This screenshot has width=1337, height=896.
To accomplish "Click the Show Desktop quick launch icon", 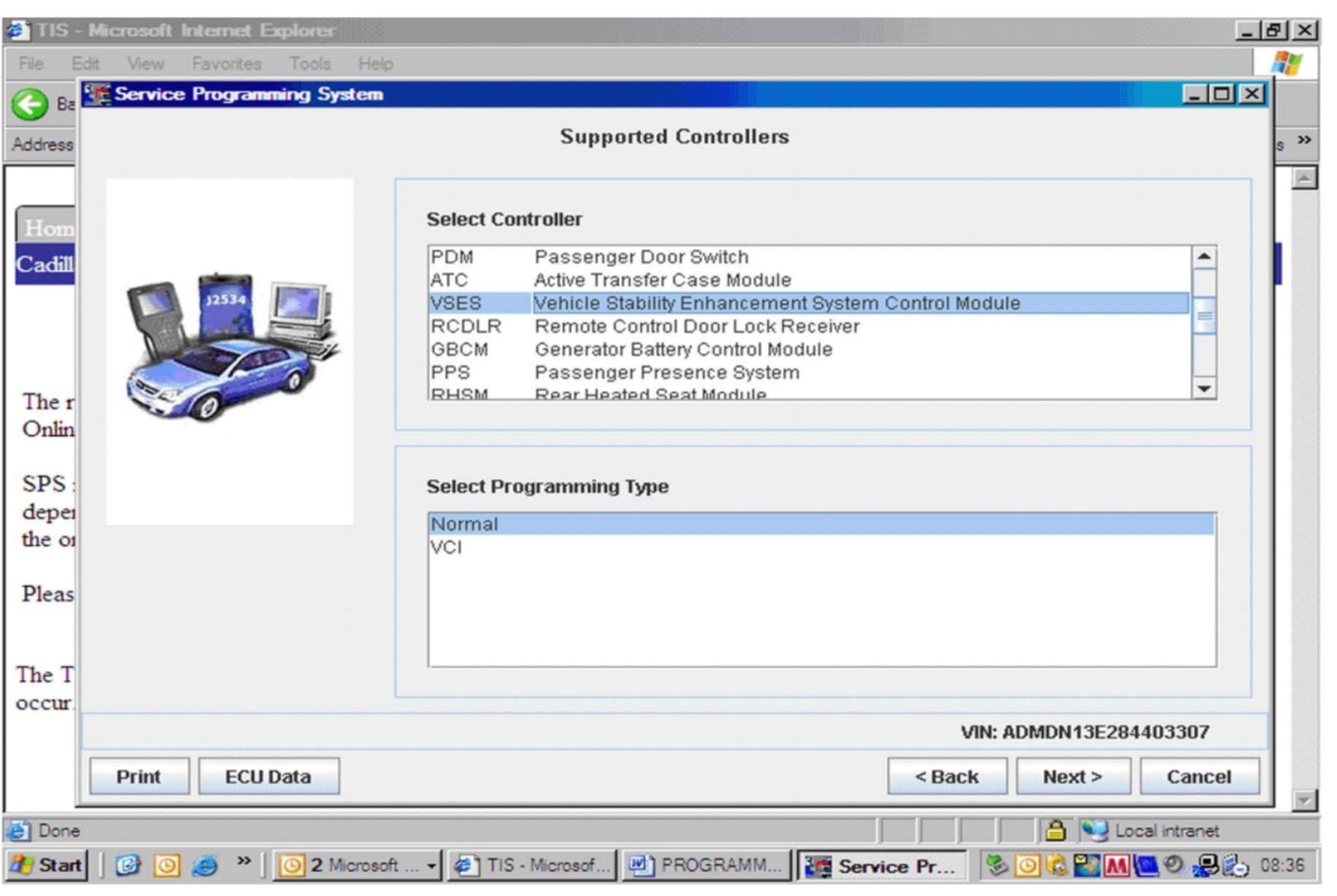I will point(128,865).
